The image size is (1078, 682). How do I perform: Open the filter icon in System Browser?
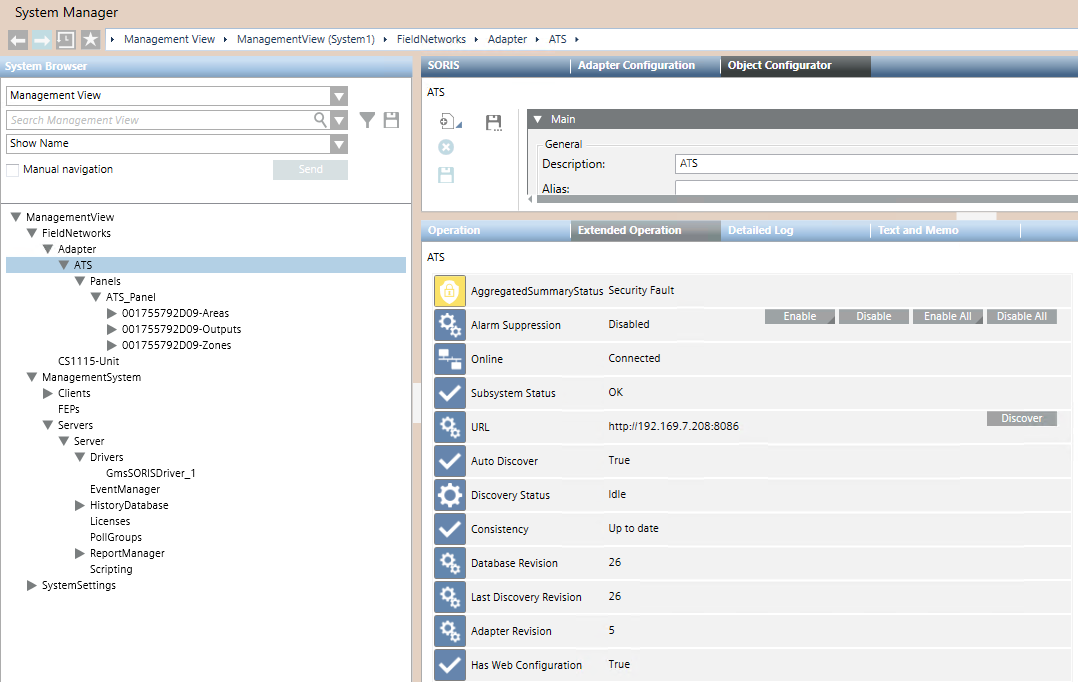[367, 119]
